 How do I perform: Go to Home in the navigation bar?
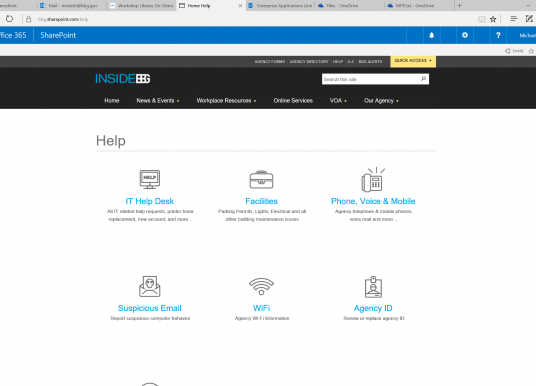[x=112, y=101]
